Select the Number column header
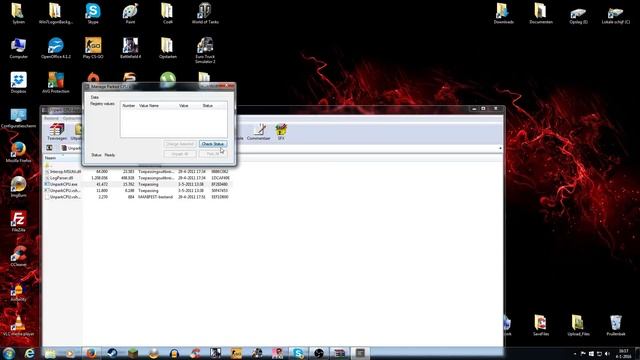 pos(129,106)
